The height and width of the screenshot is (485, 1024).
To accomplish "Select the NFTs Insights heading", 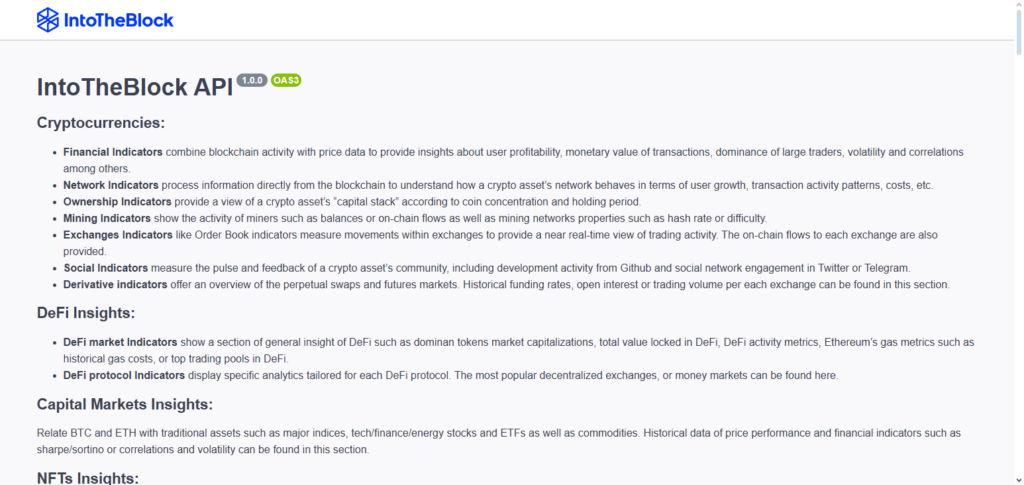I will 88,478.
